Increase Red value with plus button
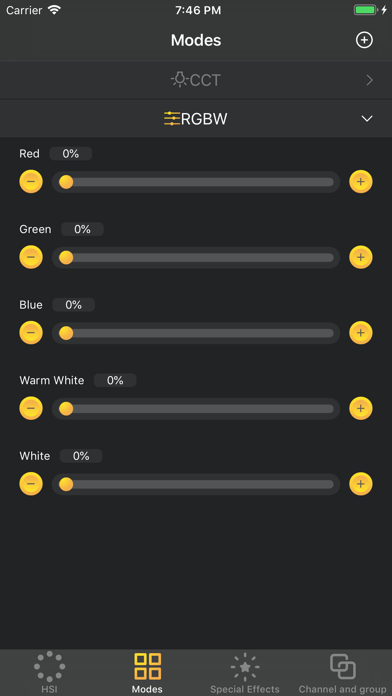Image resolution: width=392 pixels, height=696 pixels. pyautogui.click(x=360, y=182)
